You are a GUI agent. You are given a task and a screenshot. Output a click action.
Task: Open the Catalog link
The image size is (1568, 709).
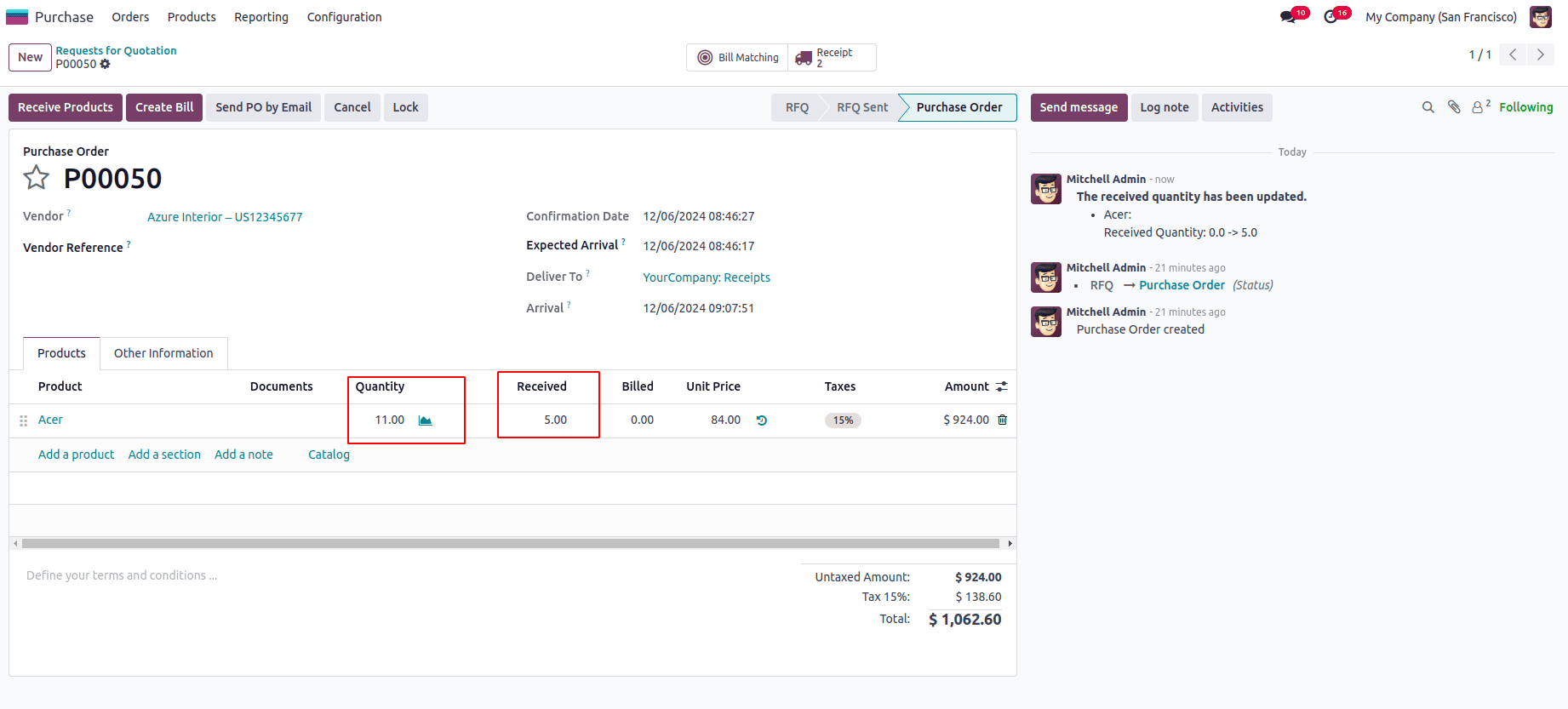coord(329,455)
